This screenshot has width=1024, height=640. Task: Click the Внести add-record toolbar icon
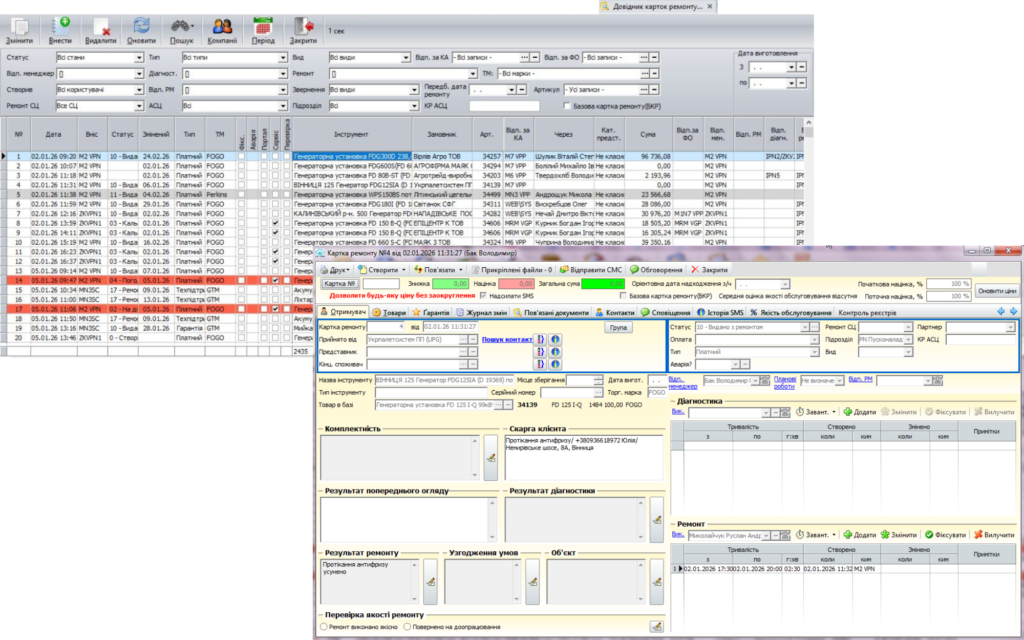click(x=60, y=31)
